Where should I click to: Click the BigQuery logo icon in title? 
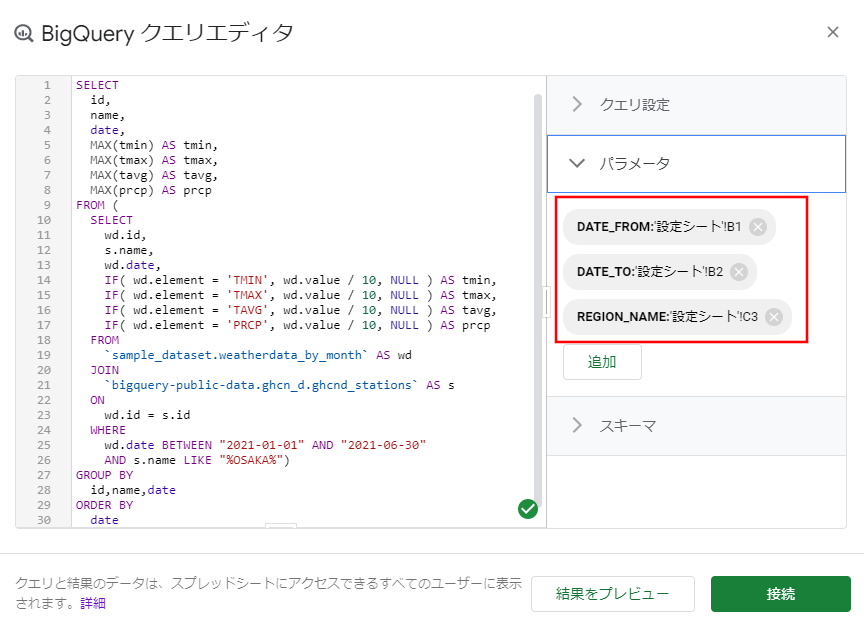tap(24, 34)
